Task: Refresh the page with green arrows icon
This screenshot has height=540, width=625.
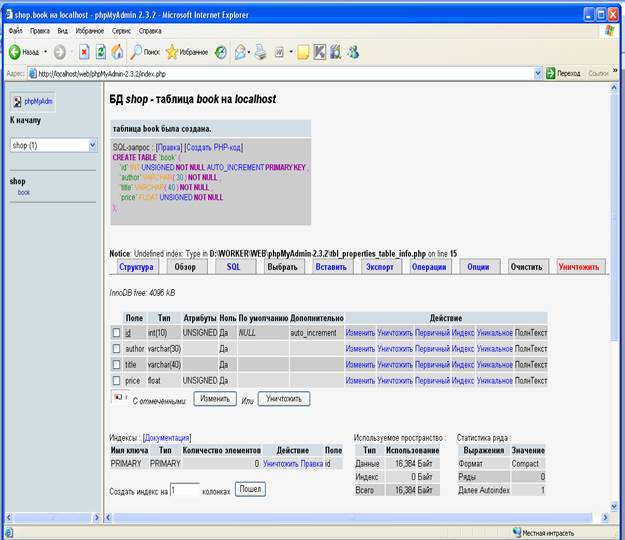Action: [100, 52]
